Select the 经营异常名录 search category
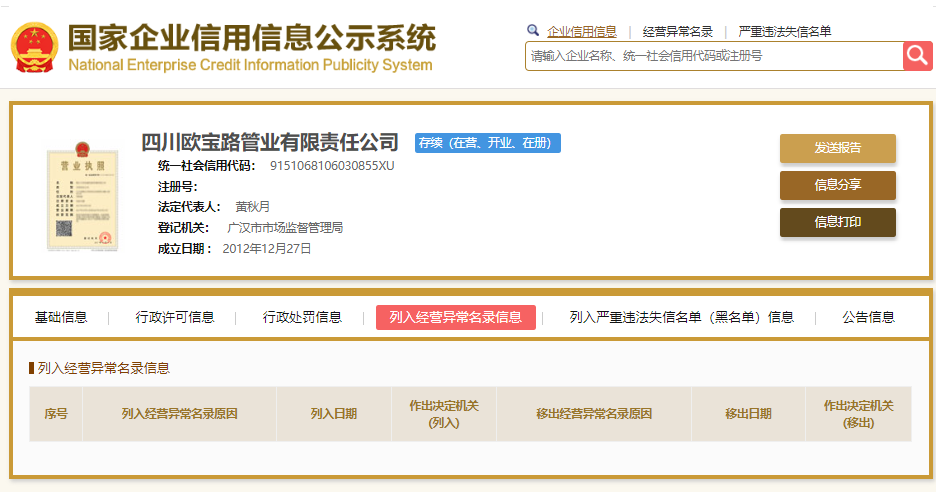 click(x=678, y=32)
